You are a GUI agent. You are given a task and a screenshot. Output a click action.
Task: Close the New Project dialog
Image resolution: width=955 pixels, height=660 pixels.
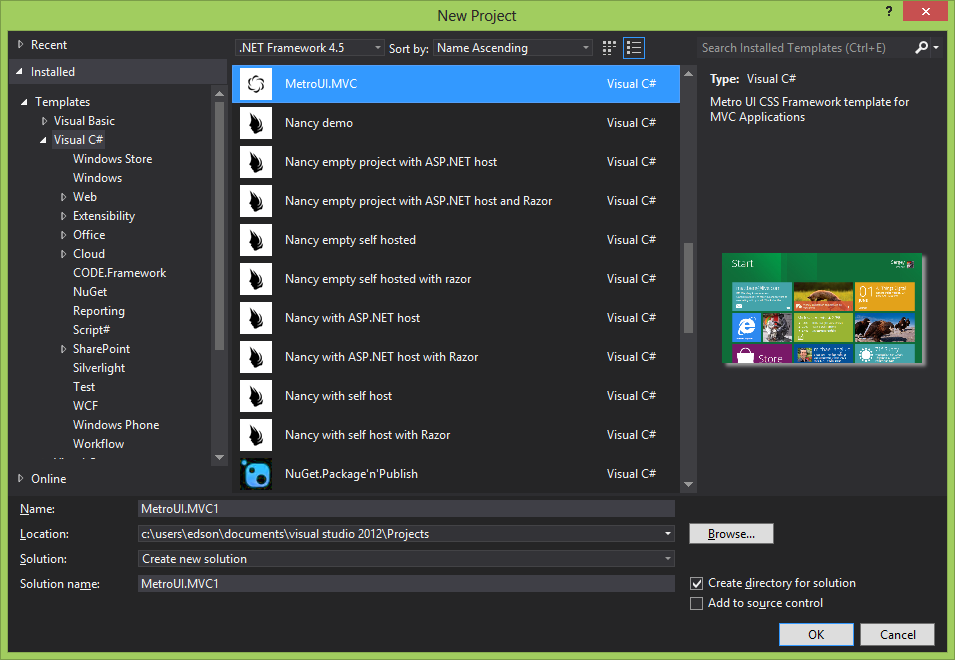click(925, 12)
